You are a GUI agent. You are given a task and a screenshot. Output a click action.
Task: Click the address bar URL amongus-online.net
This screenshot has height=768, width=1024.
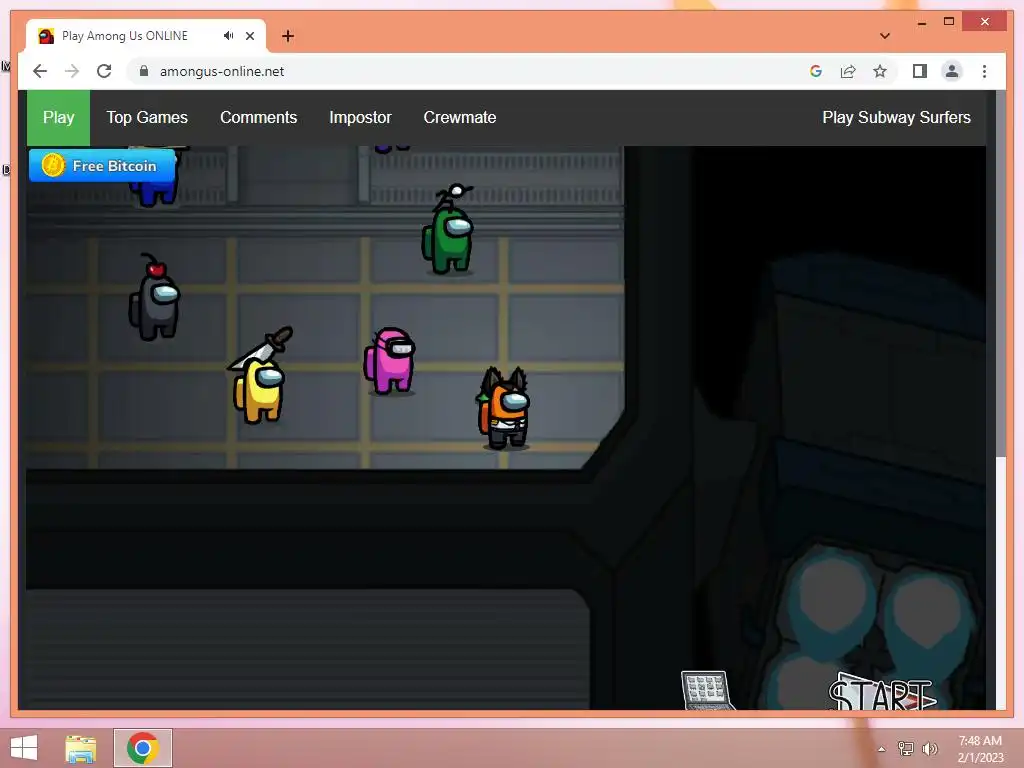222,71
